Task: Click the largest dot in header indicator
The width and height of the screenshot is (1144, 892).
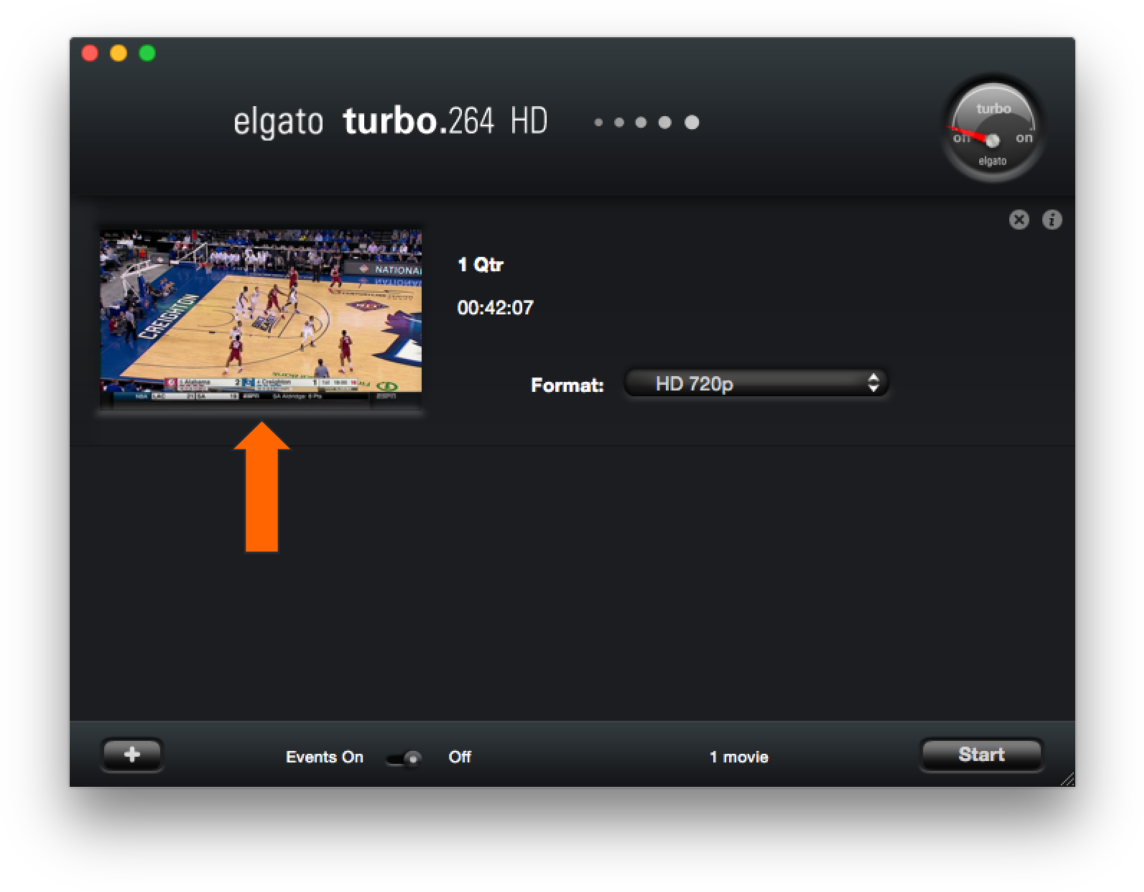Action: point(692,122)
